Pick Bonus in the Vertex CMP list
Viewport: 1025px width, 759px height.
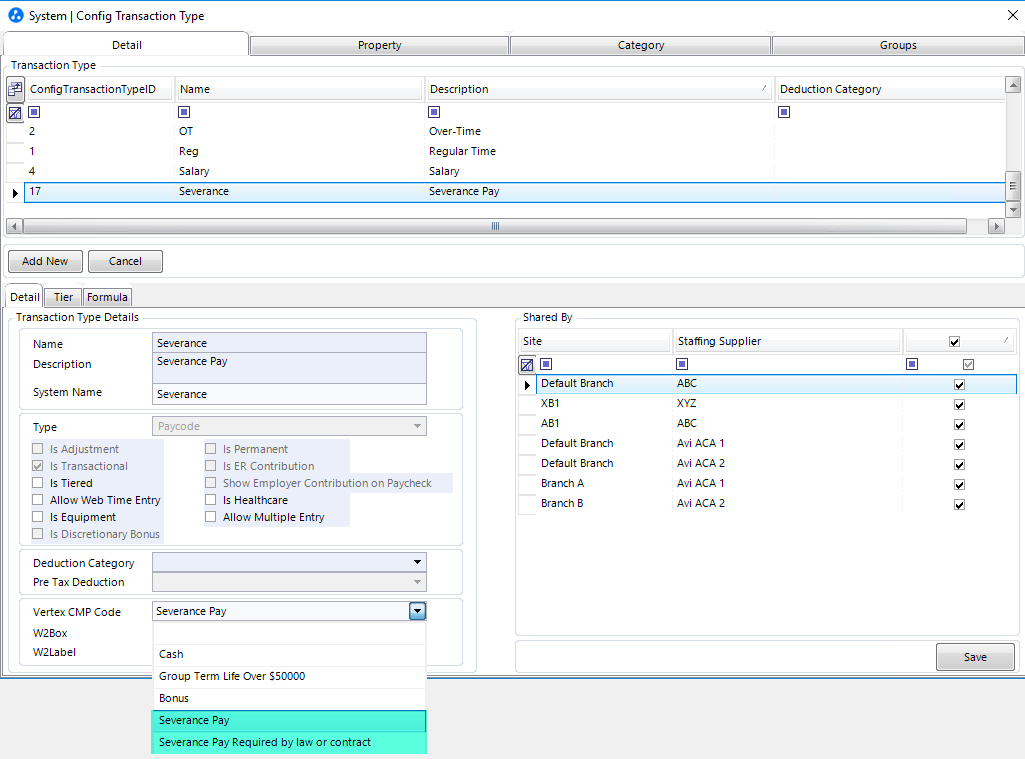[x=289, y=699]
